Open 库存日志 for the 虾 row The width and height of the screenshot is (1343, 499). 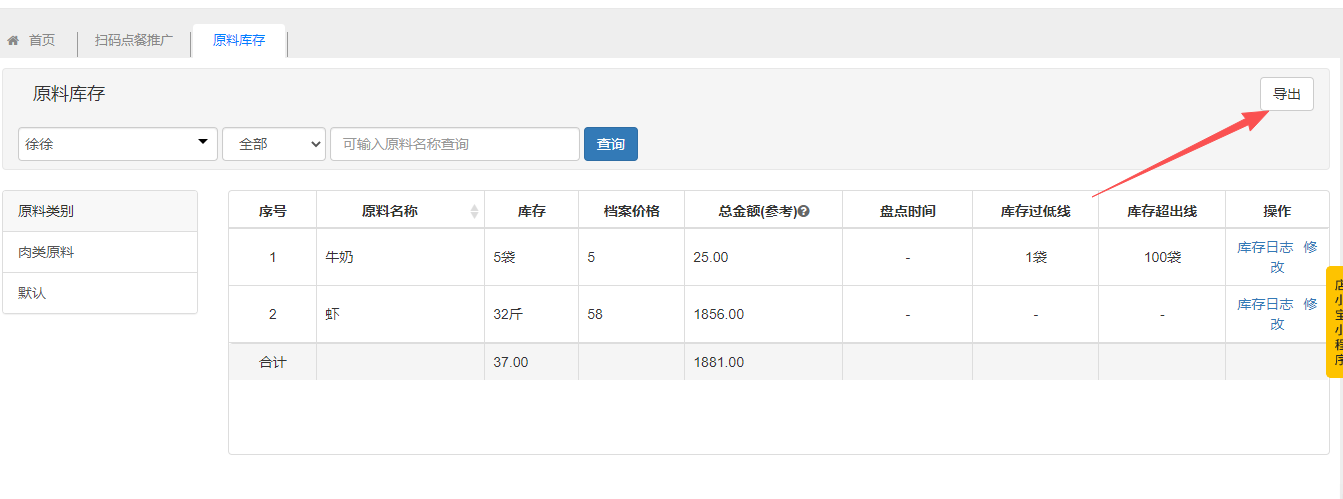pos(1265,304)
